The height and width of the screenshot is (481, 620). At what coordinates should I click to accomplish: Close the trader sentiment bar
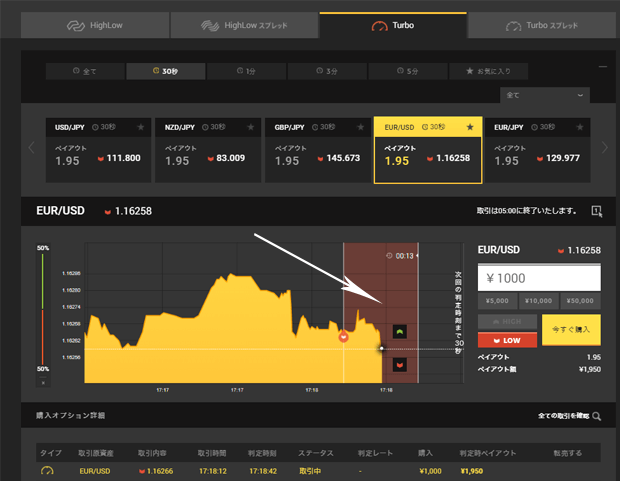(43, 383)
